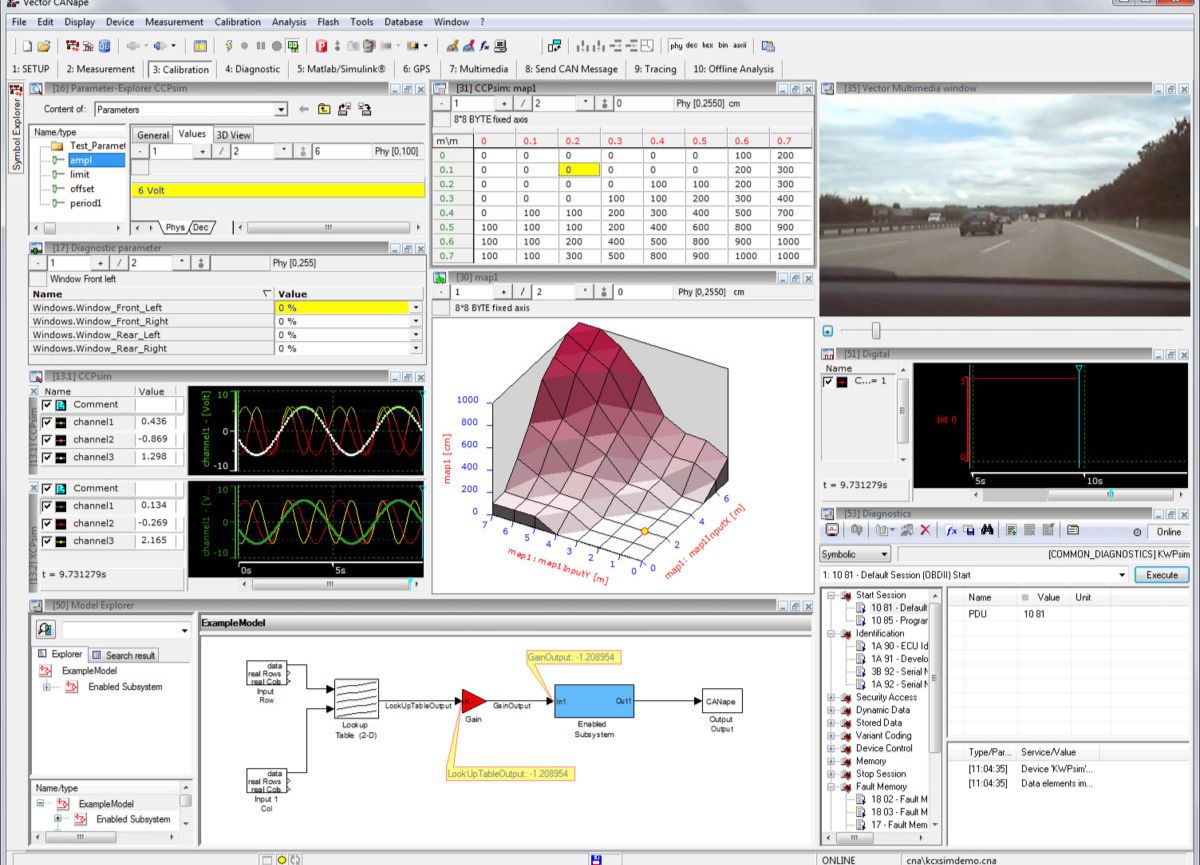Click the Execute button in Diagnostics

pyautogui.click(x=1160, y=574)
